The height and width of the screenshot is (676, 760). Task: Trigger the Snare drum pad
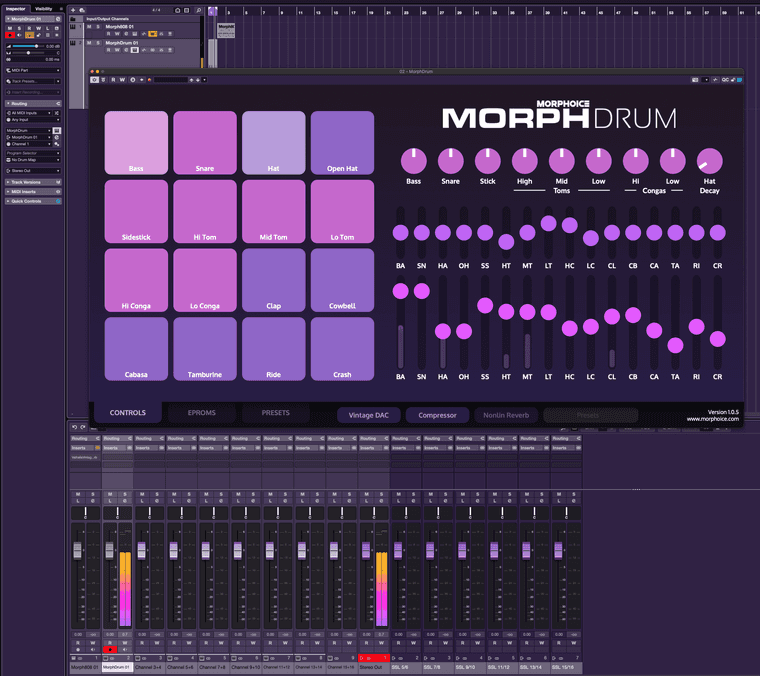coord(205,142)
